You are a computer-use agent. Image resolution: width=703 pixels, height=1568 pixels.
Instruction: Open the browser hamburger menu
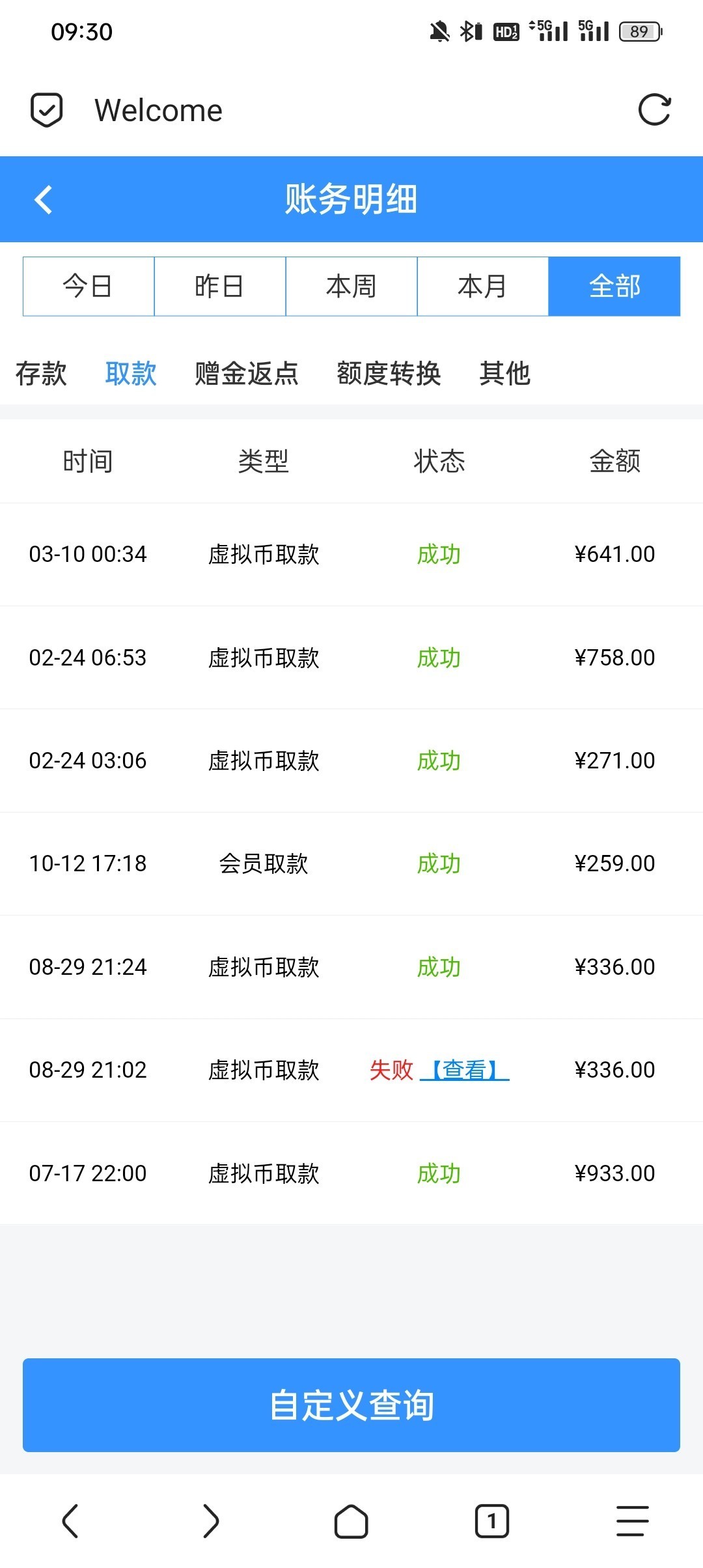coord(632,1521)
